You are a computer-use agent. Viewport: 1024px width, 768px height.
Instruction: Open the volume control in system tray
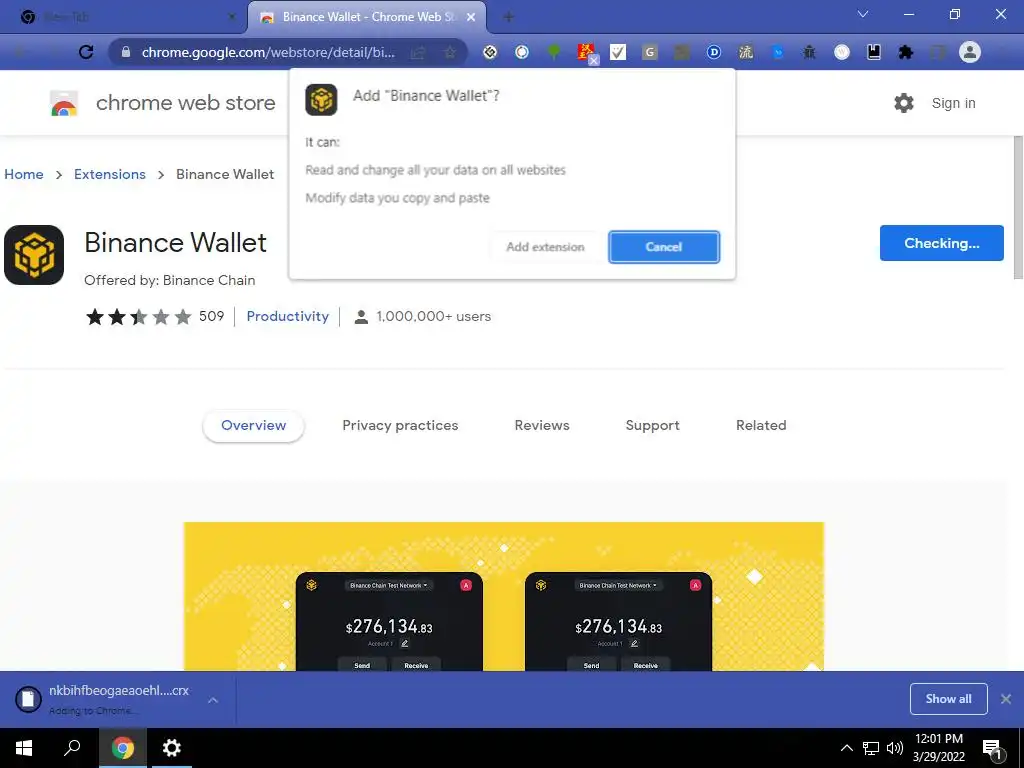coord(895,748)
